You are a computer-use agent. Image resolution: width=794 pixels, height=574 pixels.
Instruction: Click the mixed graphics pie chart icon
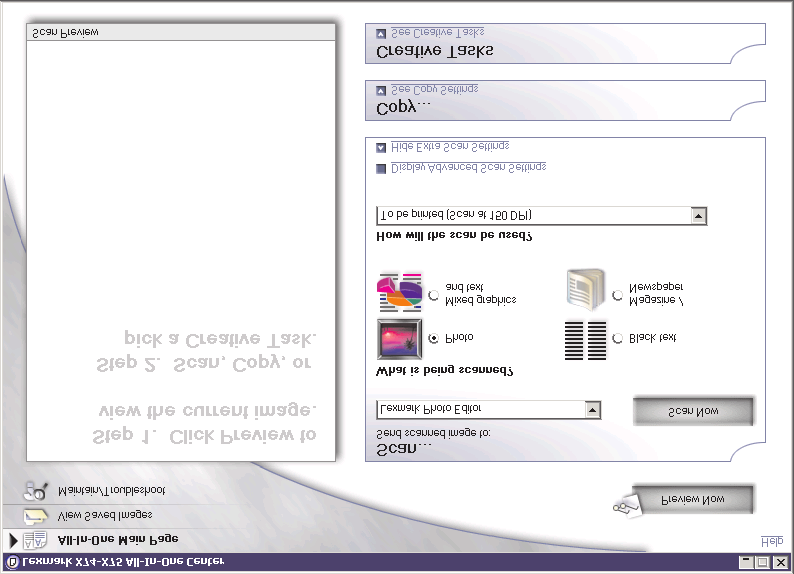[x=400, y=292]
